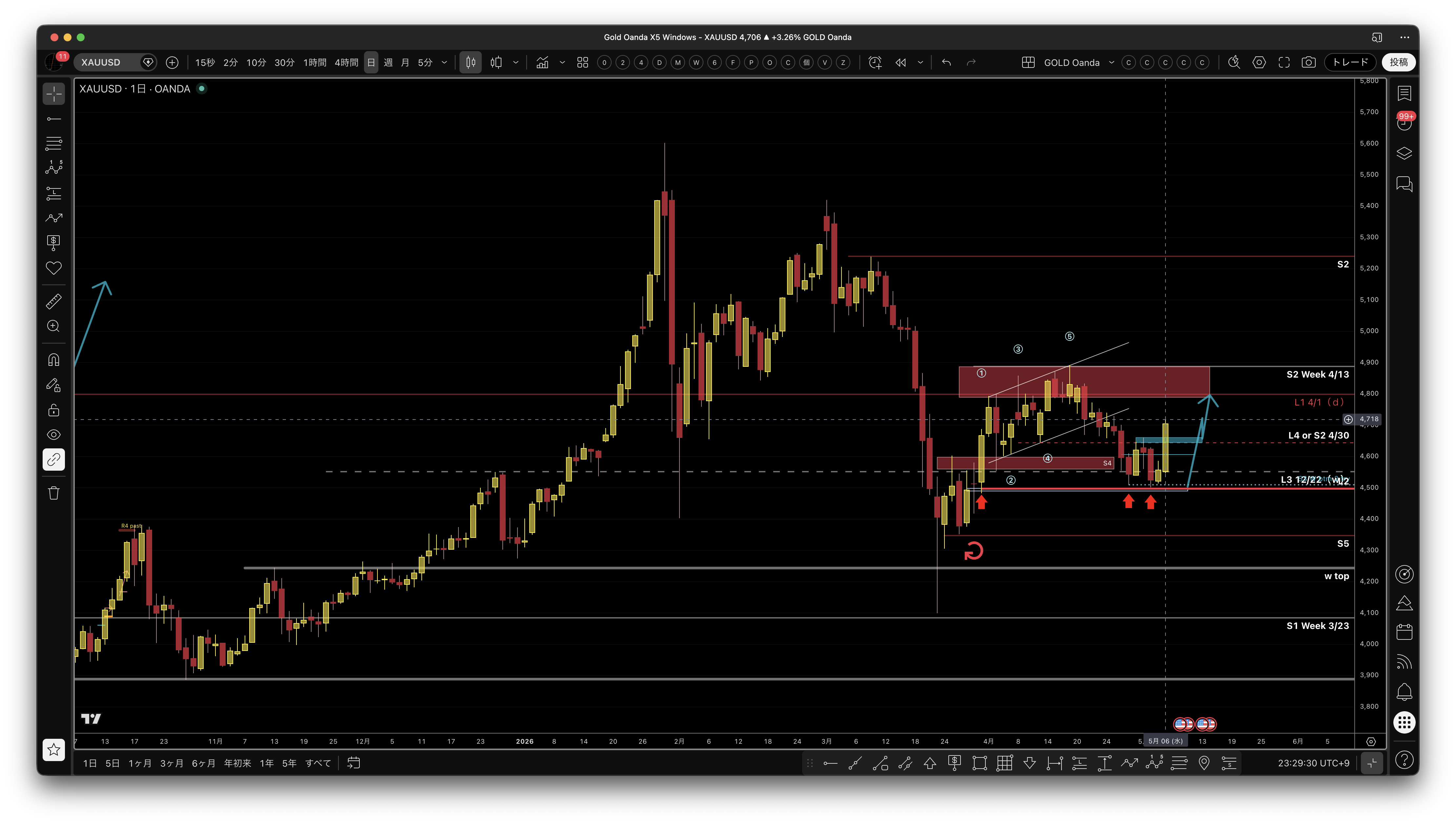Select the 年初来 date range

(x=238, y=763)
